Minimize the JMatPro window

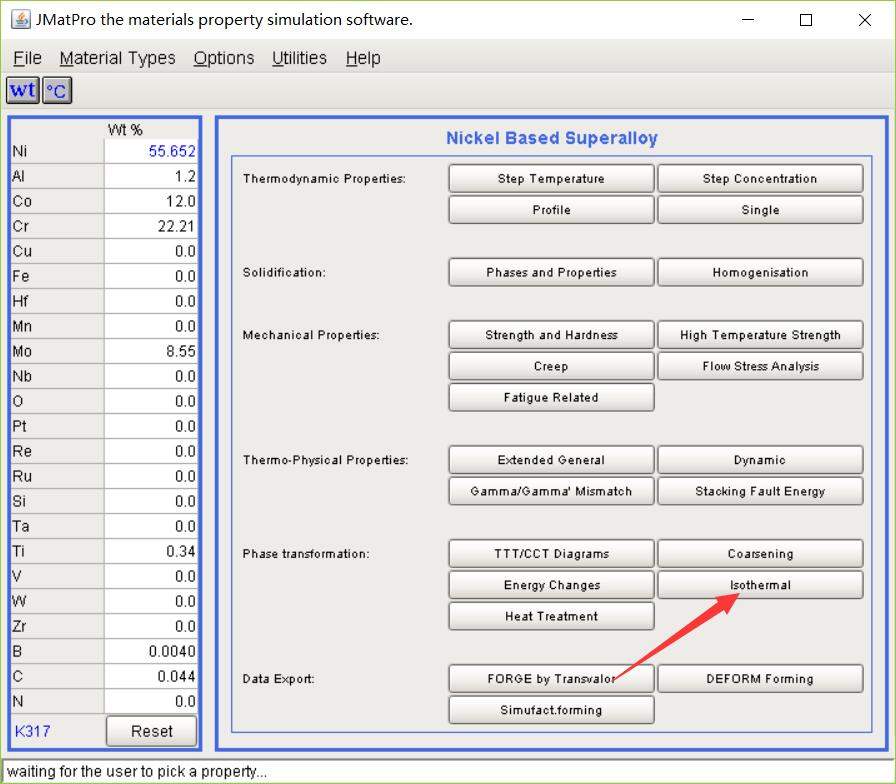click(748, 20)
